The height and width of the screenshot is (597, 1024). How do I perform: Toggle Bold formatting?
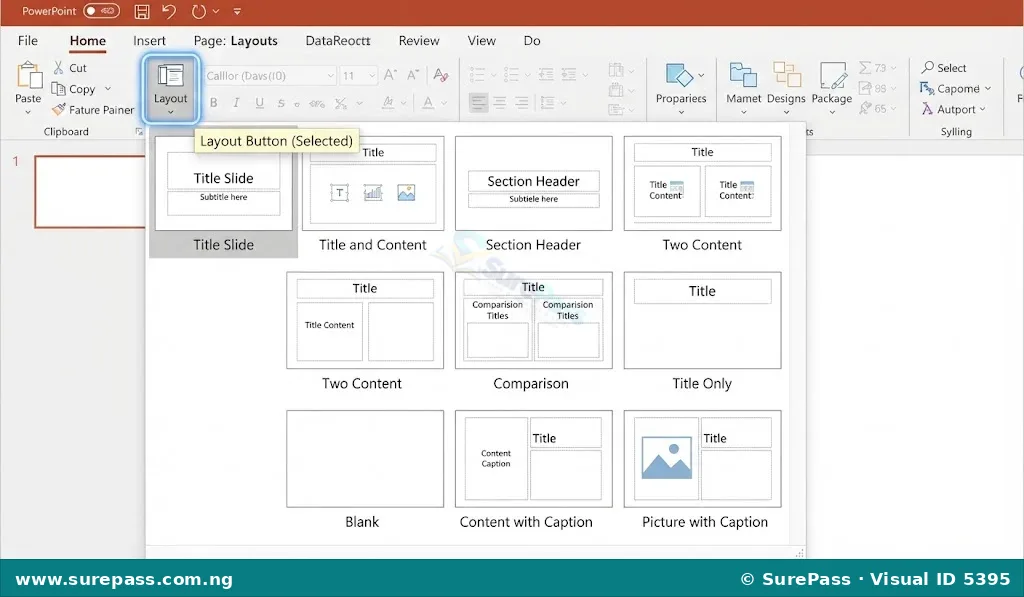click(214, 103)
